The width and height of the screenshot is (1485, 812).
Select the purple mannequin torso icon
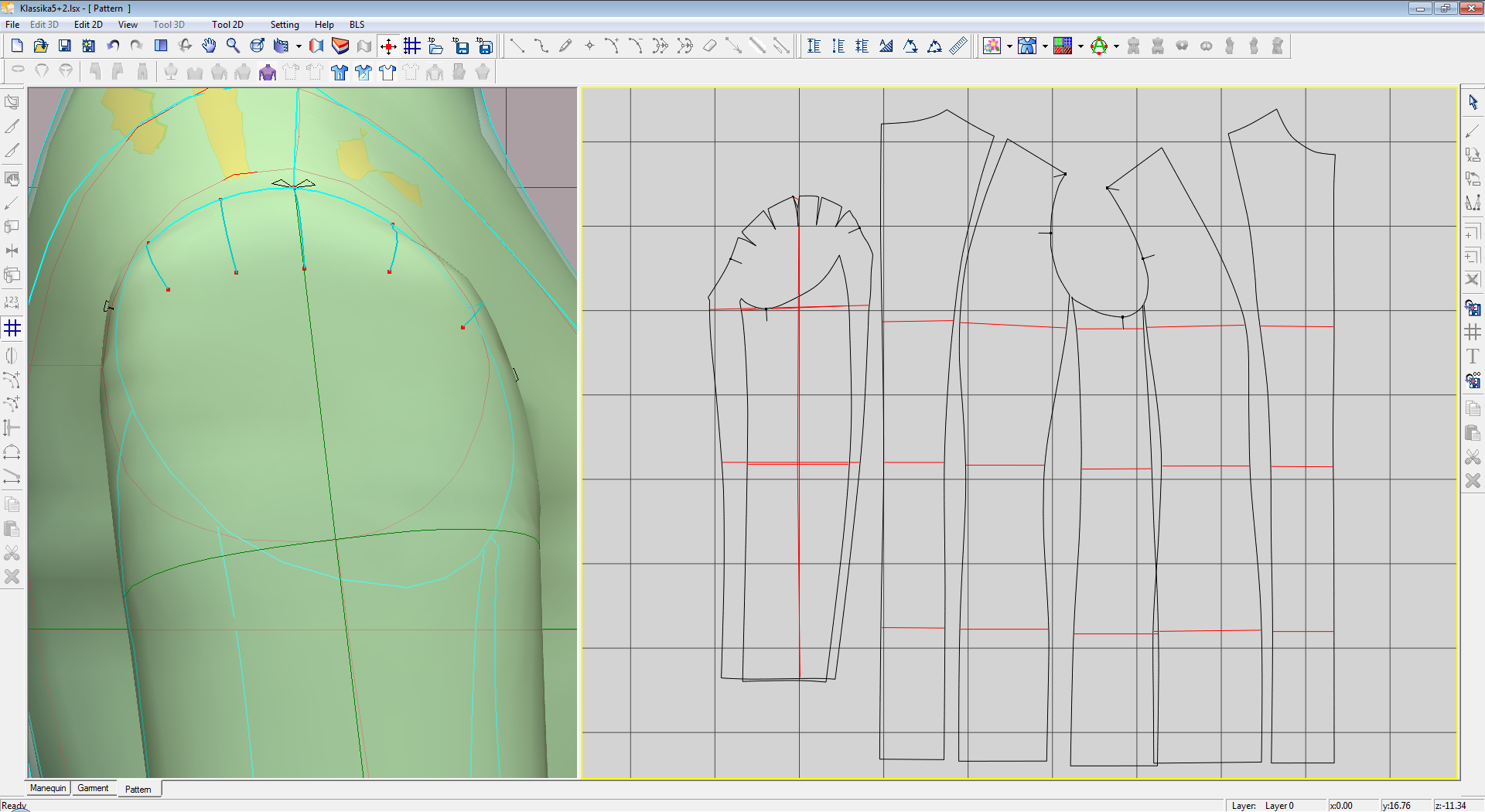(268, 73)
